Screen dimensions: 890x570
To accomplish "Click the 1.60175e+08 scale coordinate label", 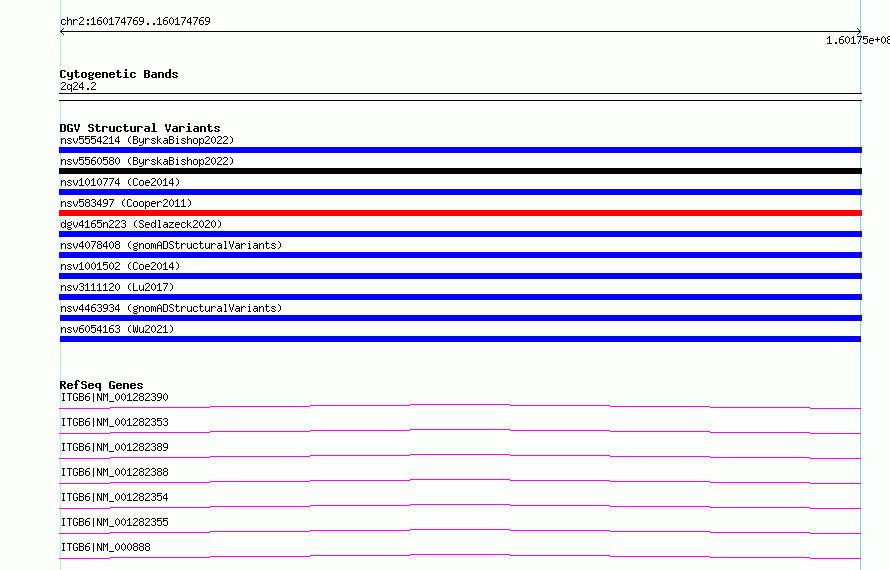I will tap(858, 40).
